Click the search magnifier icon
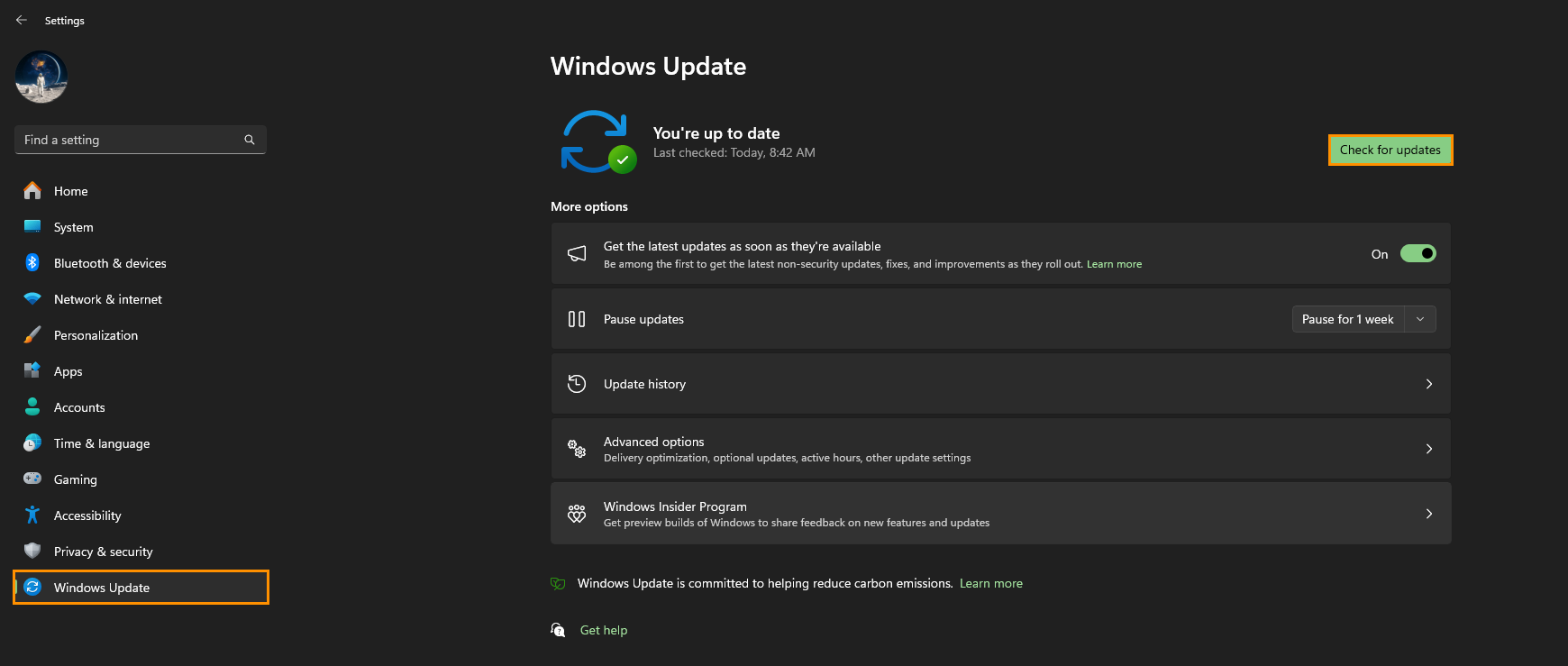 pos(250,140)
